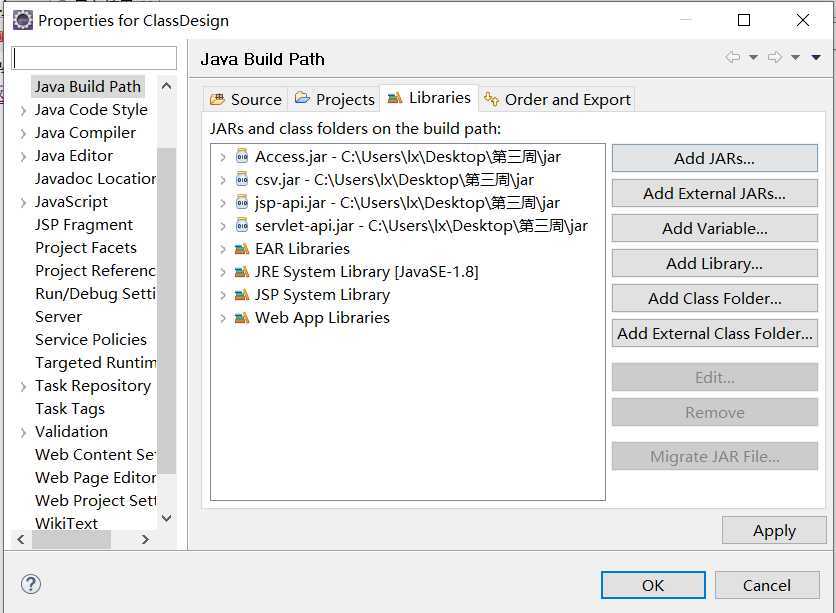836x613 pixels.
Task: Select Project Facets in sidebar
Action: coord(86,248)
